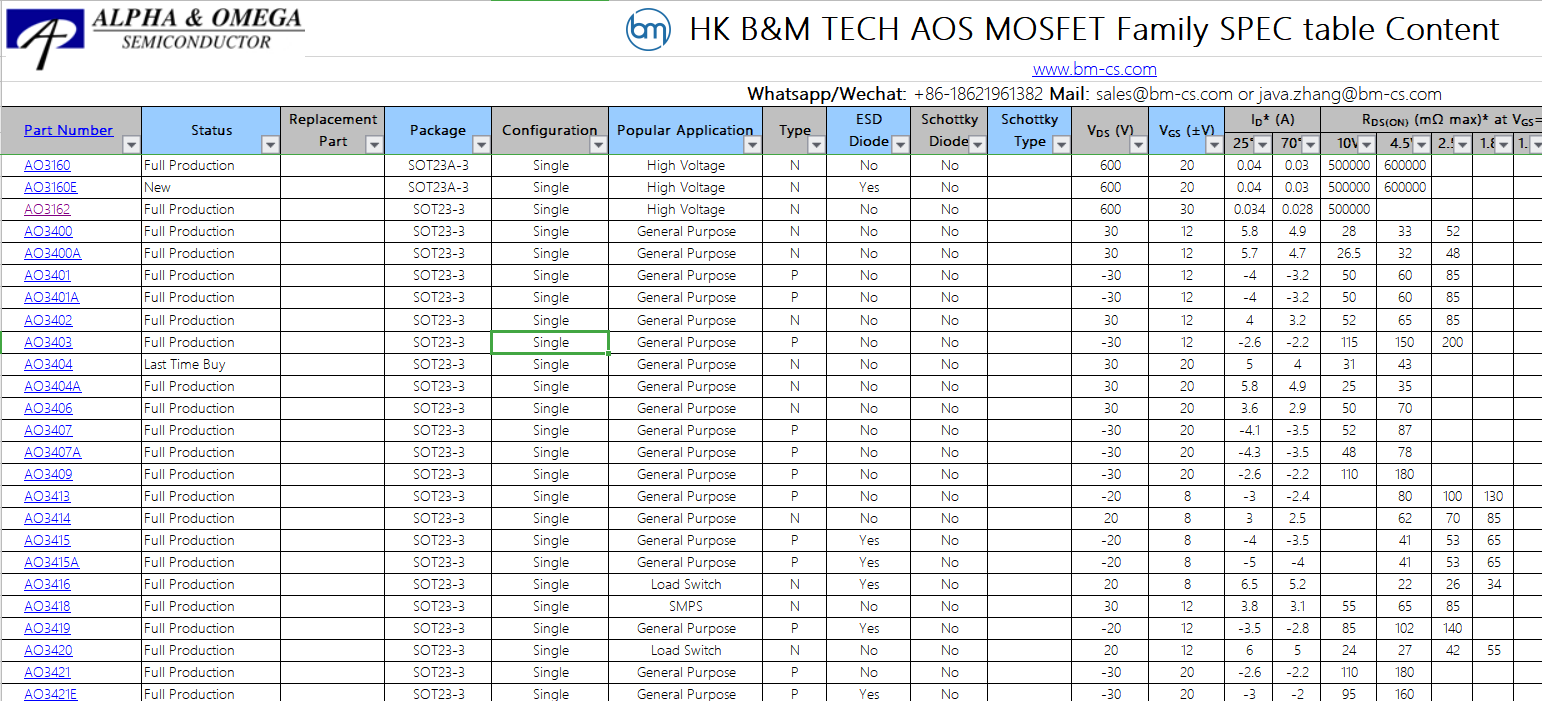The image size is (1542, 701).
Task: Open the AO3415A part link
Action: tap(51, 562)
